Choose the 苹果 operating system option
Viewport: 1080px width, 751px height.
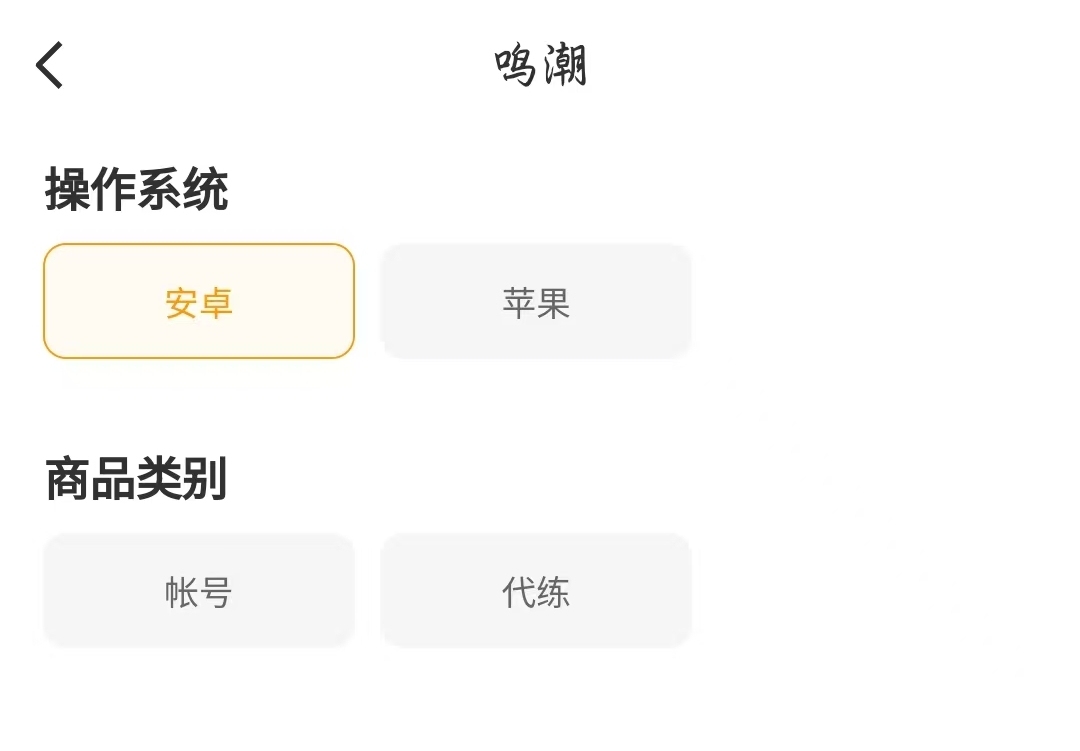tap(536, 301)
